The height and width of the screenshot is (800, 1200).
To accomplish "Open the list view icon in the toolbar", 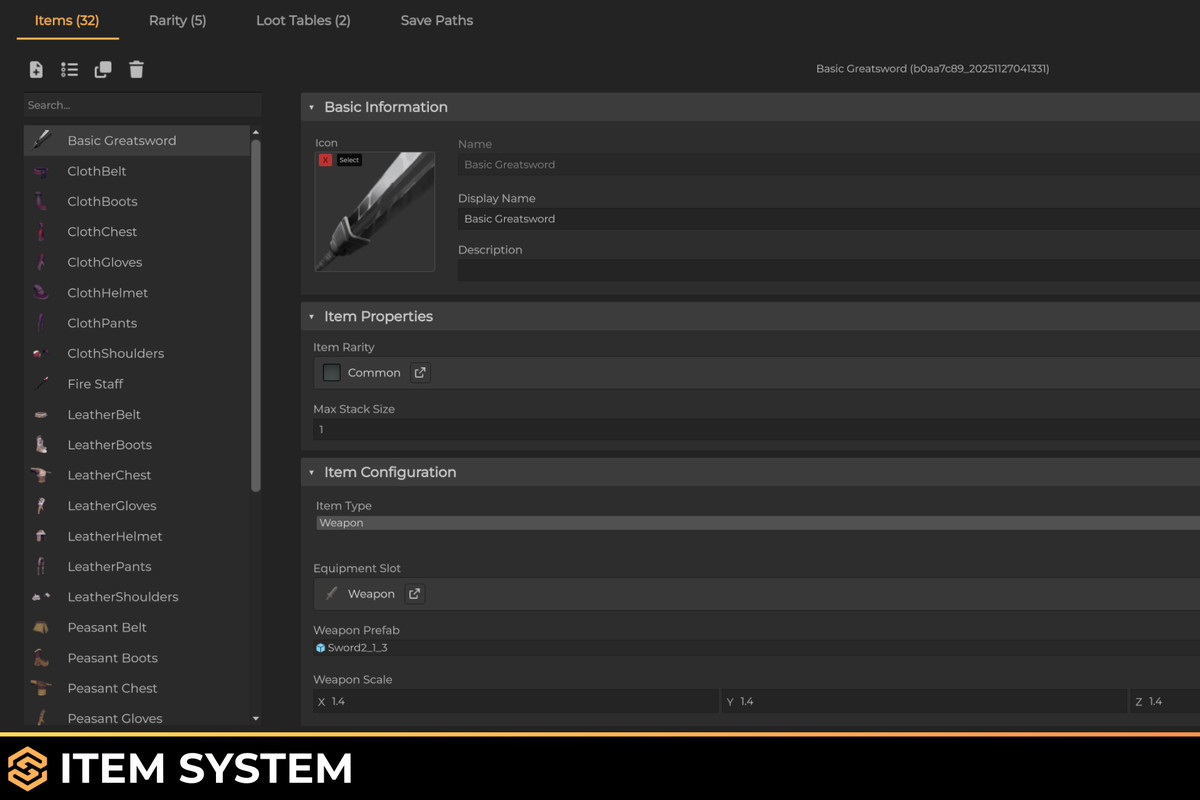I will pyautogui.click(x=69, y=70).
